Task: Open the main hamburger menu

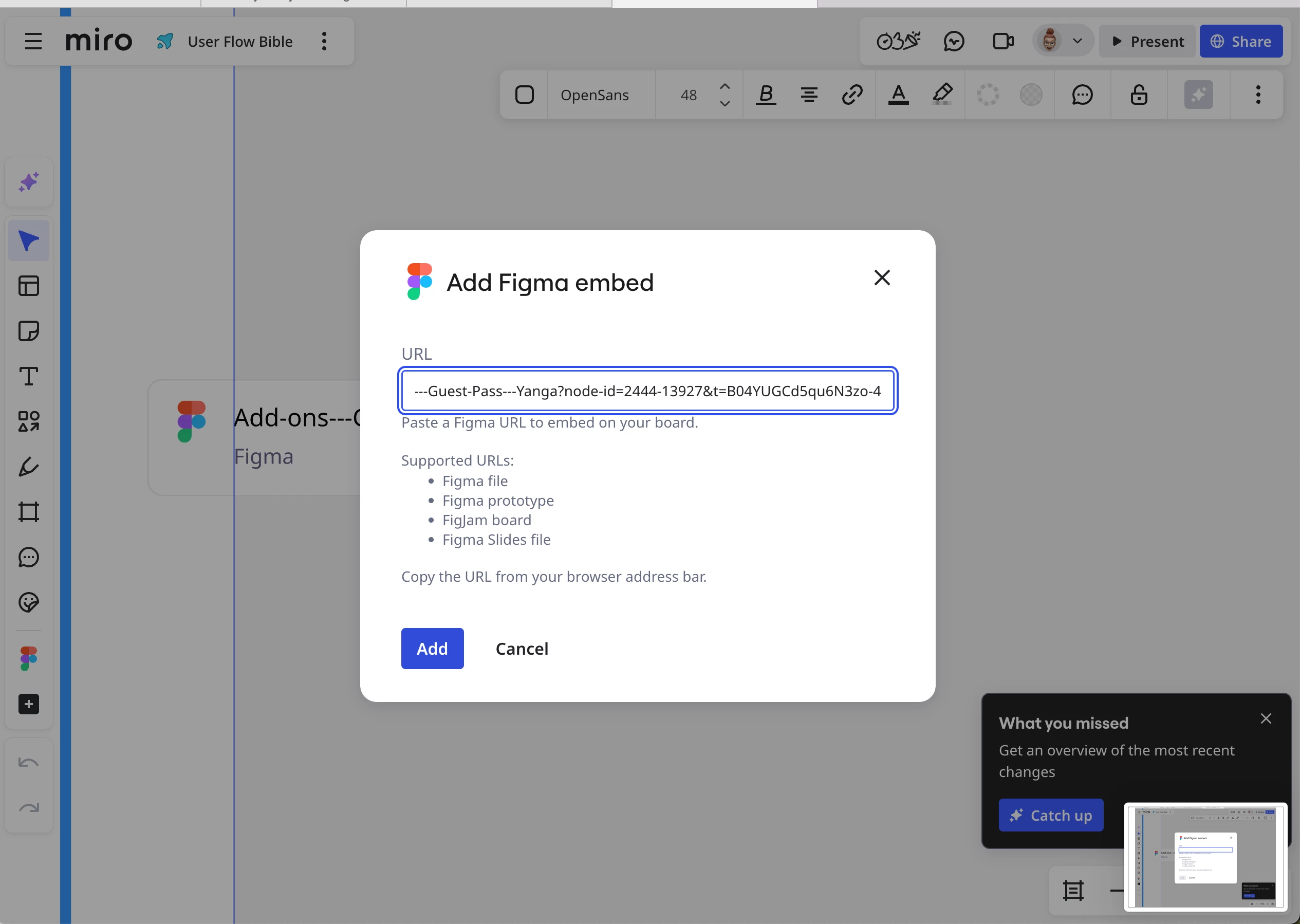Action: point(33,42)
